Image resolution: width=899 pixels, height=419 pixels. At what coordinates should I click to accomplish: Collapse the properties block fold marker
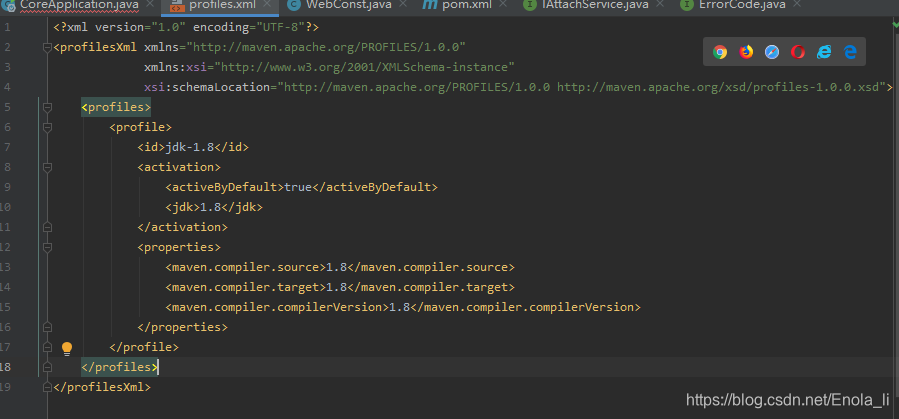(x=48, y=248)
